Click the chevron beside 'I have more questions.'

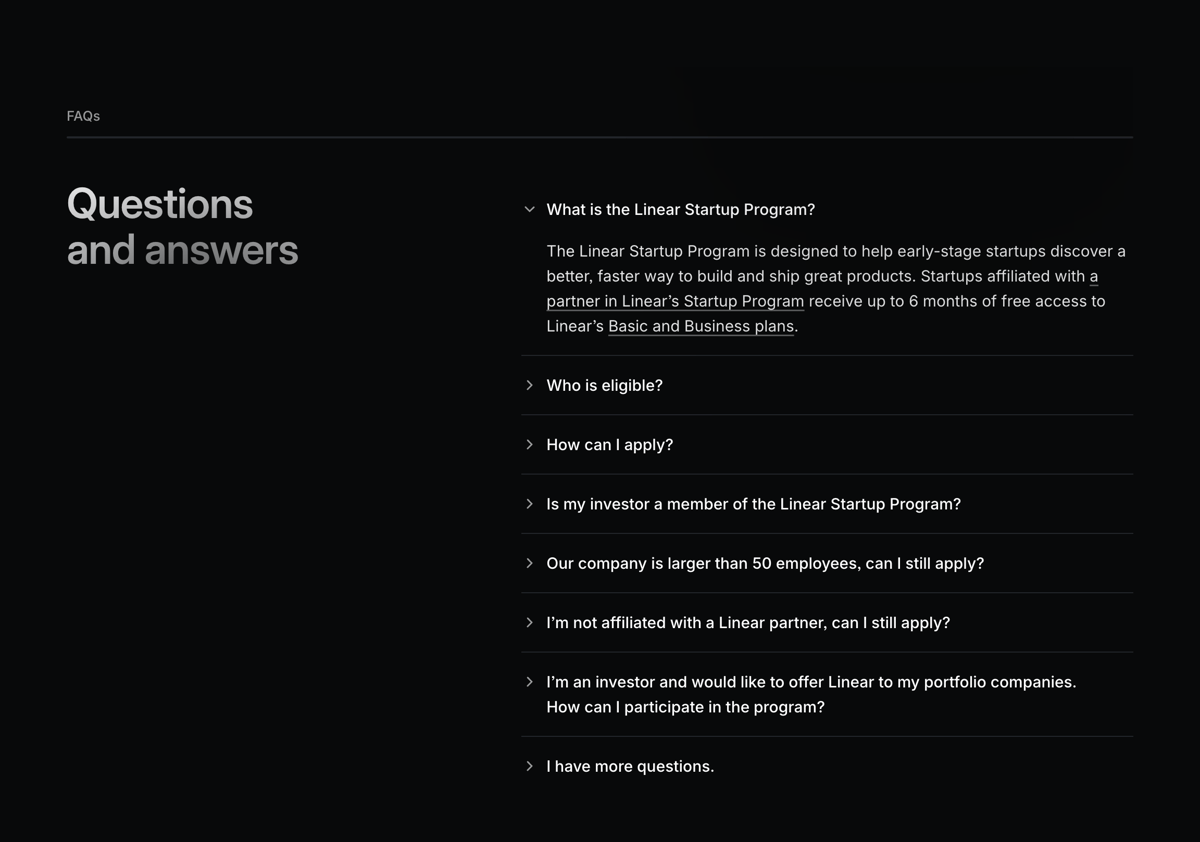[529, 766]
